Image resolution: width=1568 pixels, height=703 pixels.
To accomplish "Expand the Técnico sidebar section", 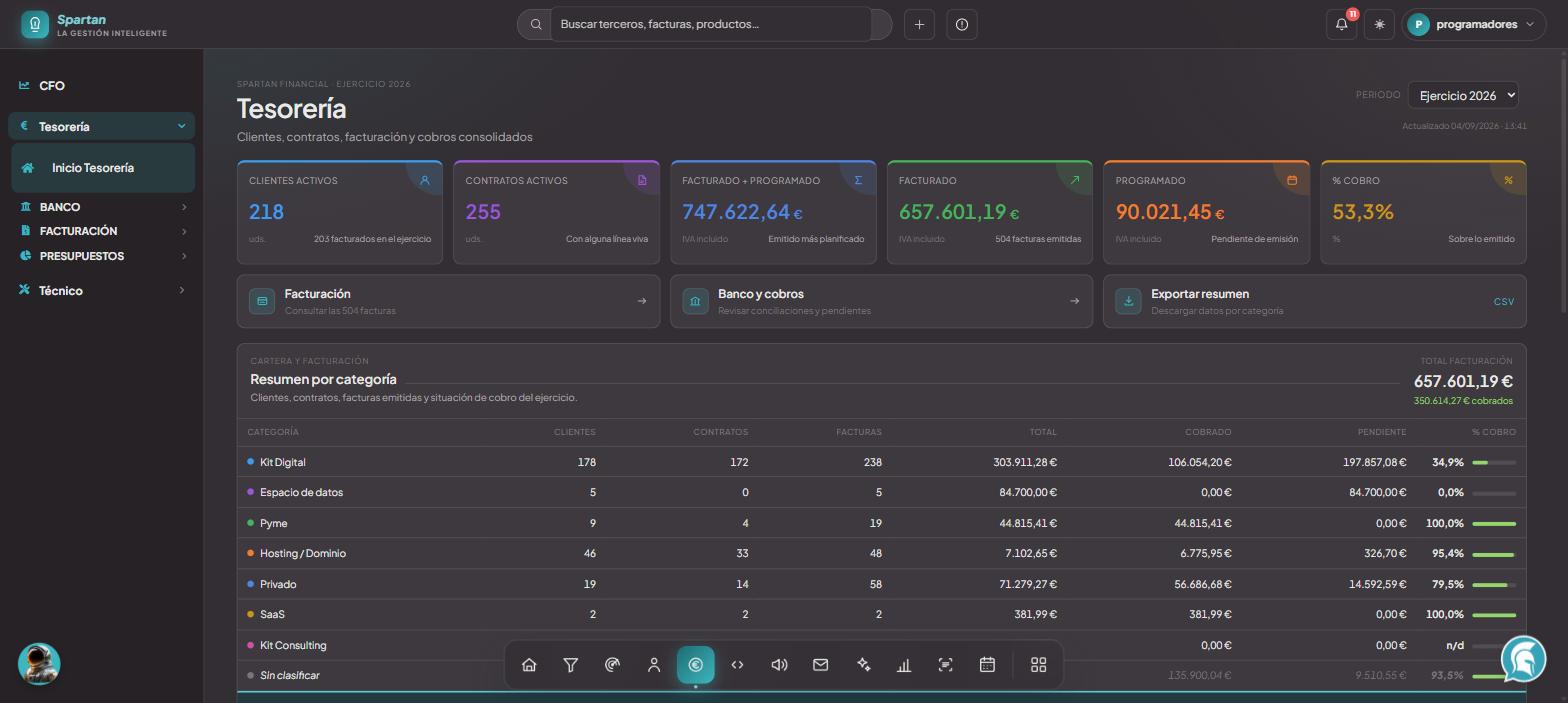I will 102,290.
